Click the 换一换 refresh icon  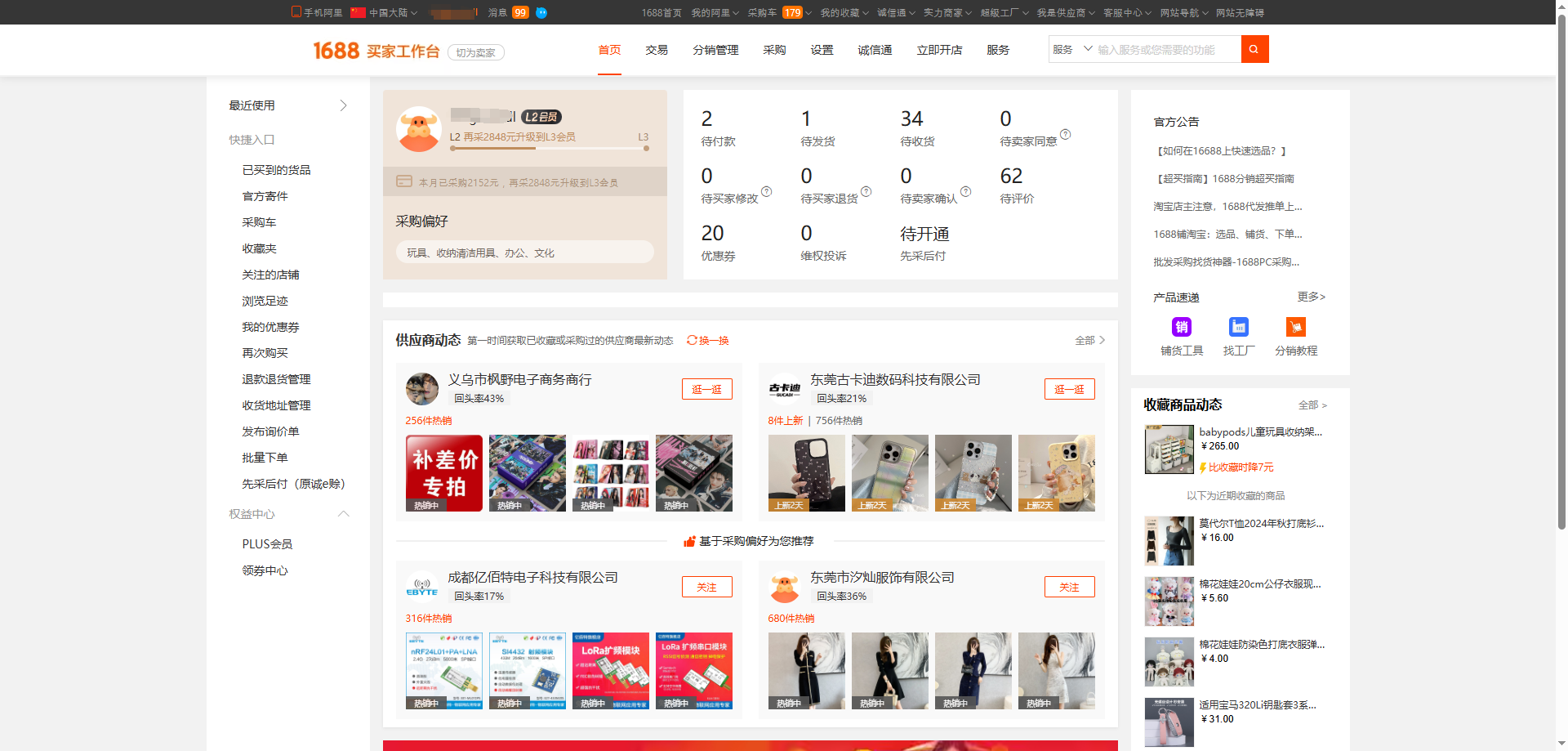(x=692, y=340)
